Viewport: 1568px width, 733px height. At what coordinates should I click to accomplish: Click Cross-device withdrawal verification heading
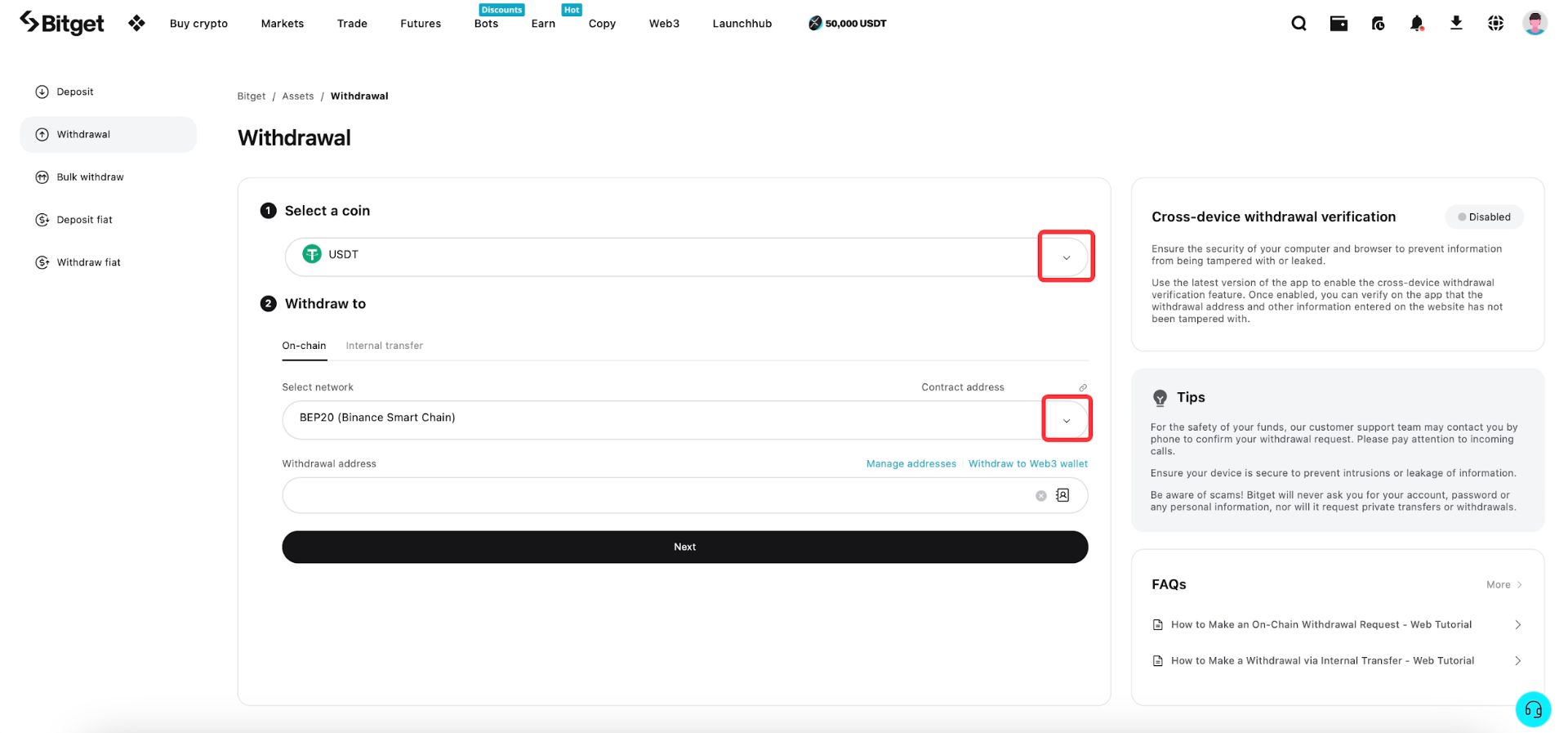pyautogui.click(x=1274, y=217)
